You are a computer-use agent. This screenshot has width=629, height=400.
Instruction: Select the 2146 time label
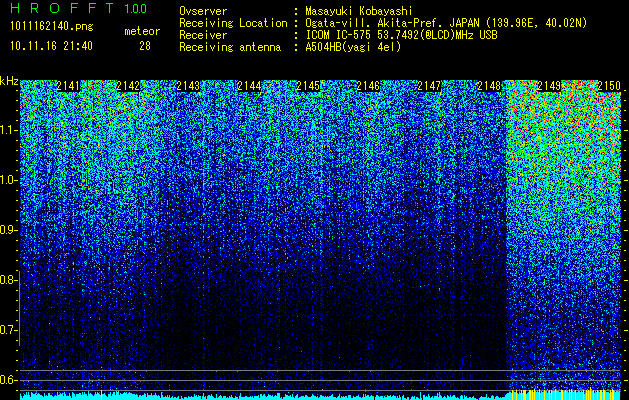(x=369, y=86)
